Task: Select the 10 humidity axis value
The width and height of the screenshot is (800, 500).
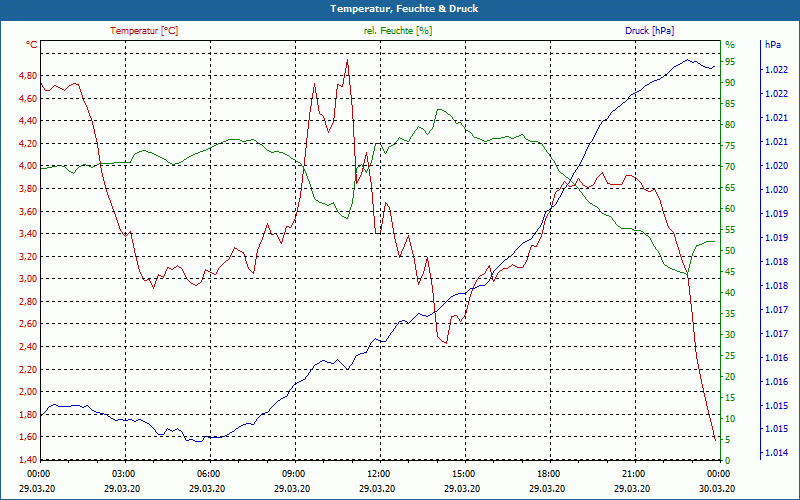Action: (730, 418)
